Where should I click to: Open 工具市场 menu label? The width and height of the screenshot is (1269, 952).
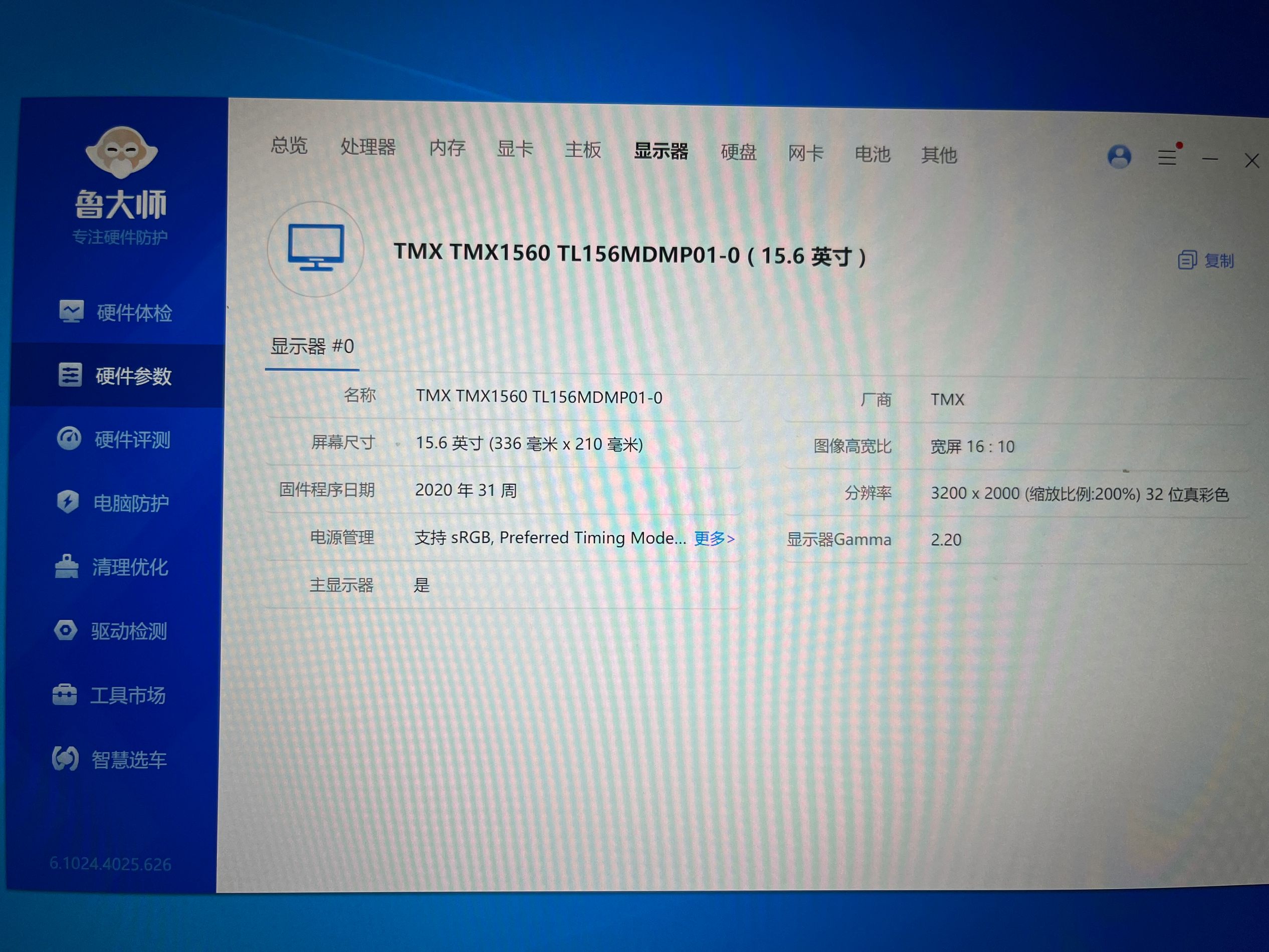pyautogui.click(x=128, y=695)
